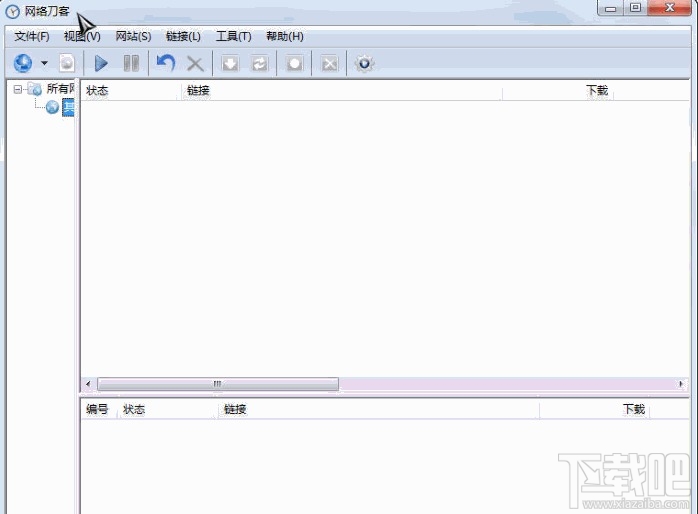Collapse the 所有网站 tree root node
The width and height of the screenshot is (698, 514).
(17, 89)
